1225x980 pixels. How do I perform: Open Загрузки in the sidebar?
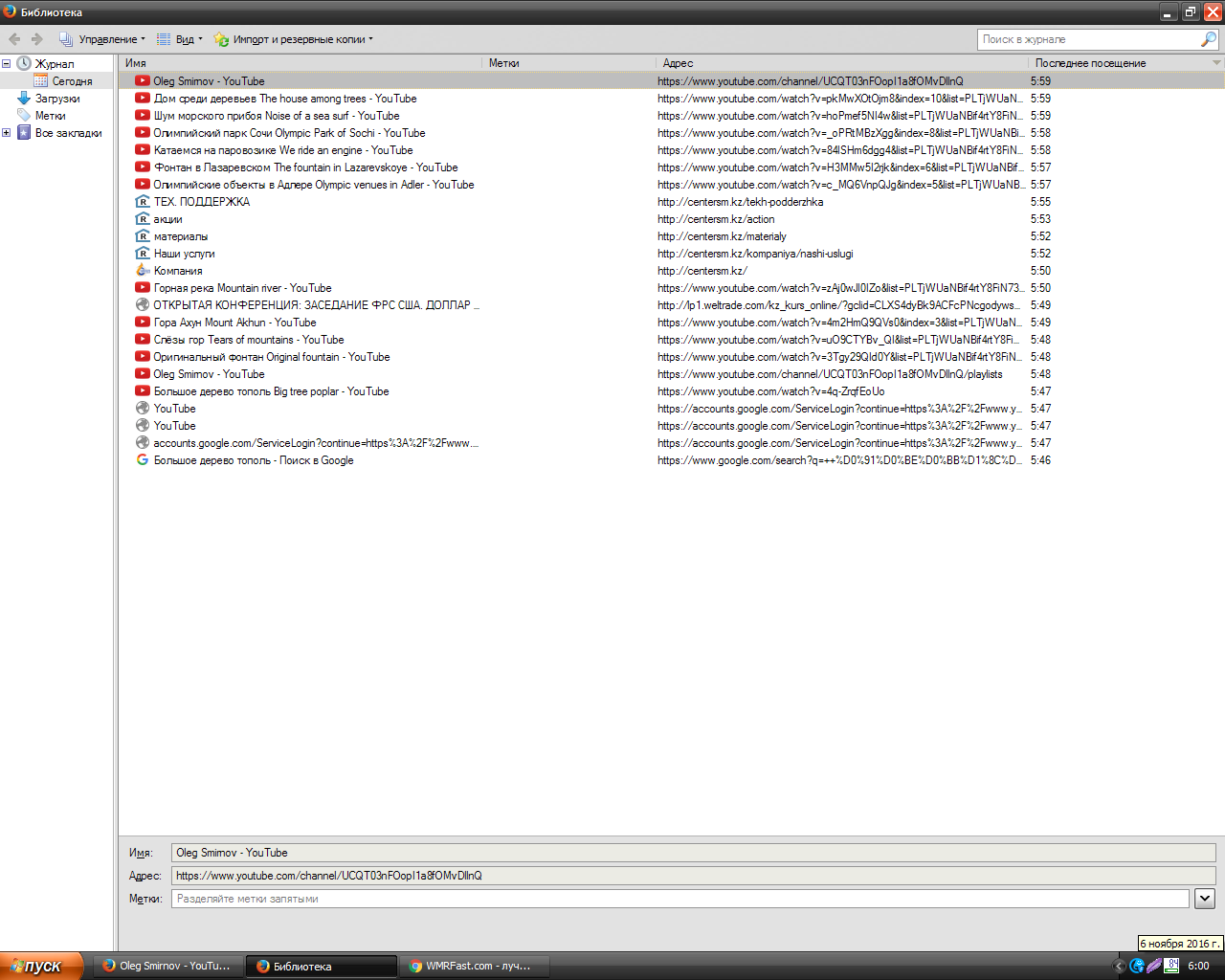(57, 99)
